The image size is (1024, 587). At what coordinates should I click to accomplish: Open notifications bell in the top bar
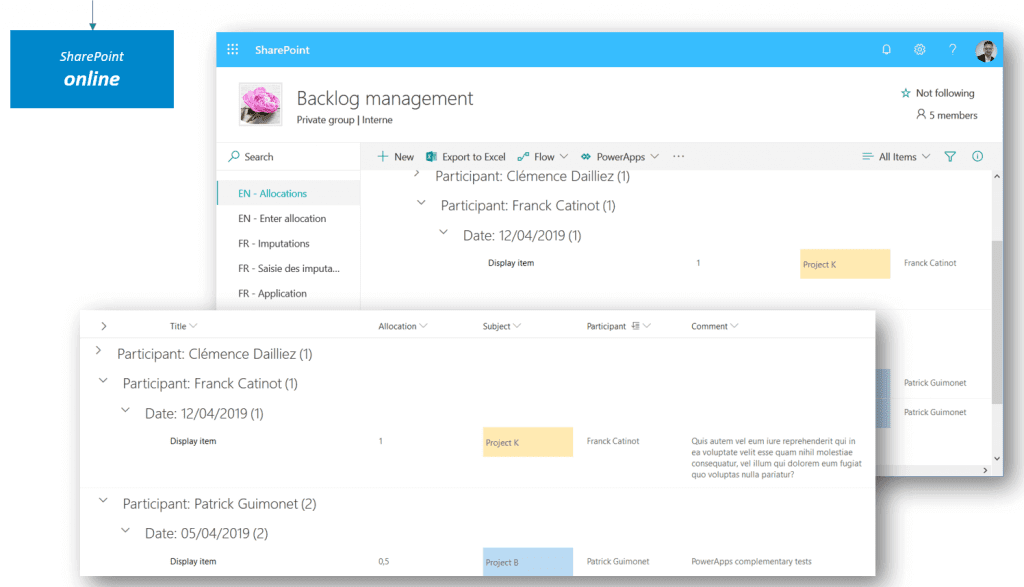(x=886, y=49)
